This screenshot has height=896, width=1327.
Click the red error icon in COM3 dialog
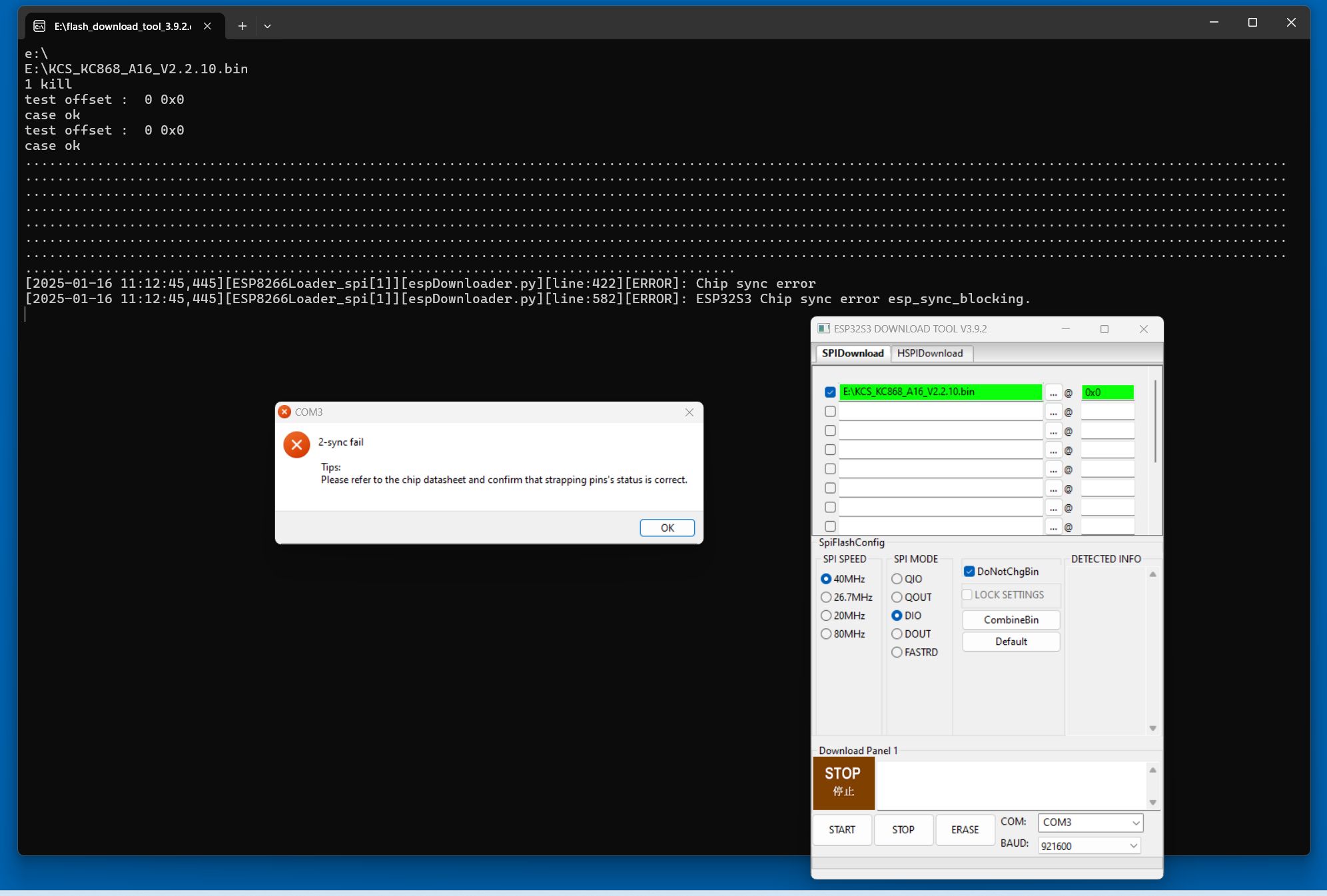point(296,445)
